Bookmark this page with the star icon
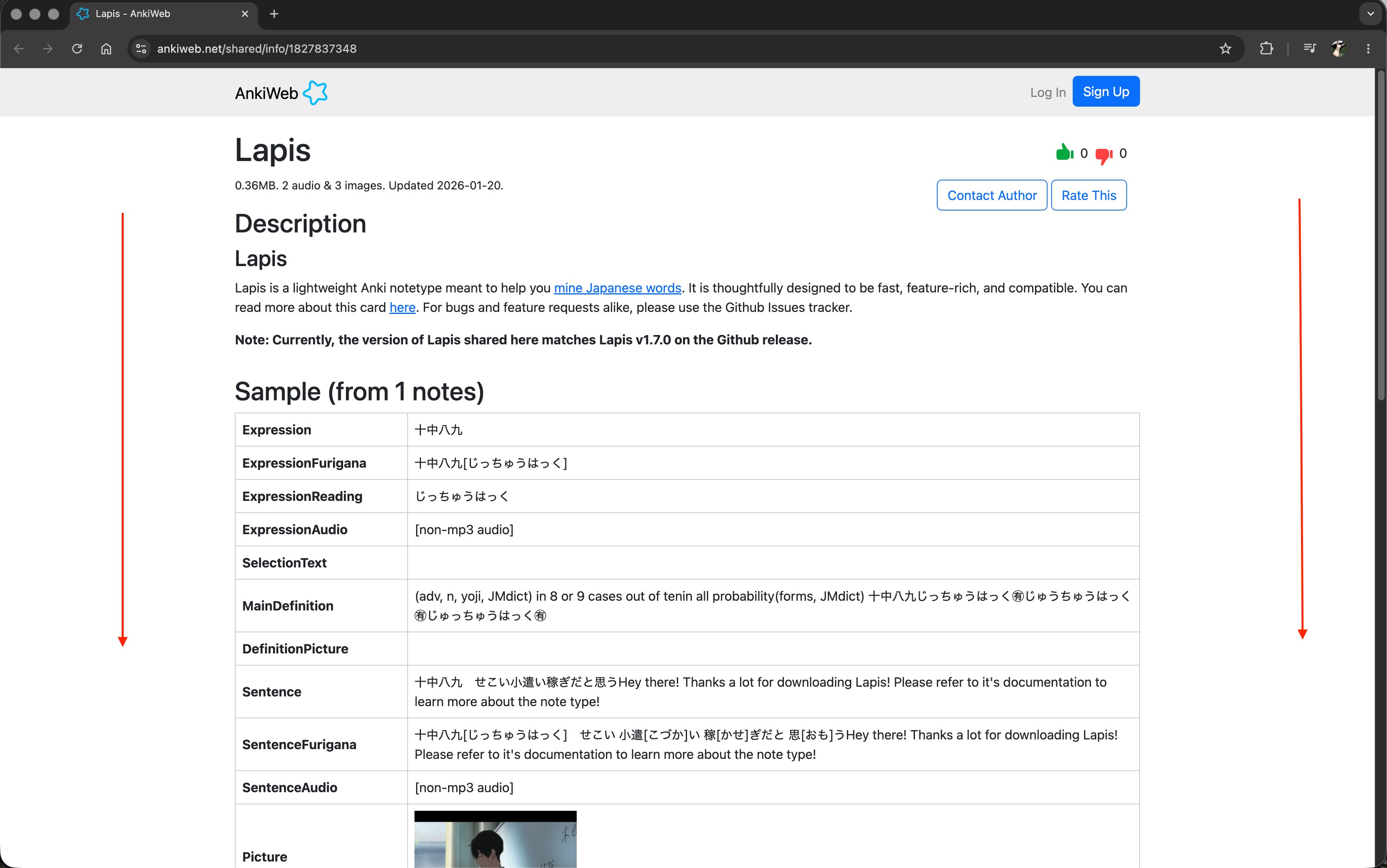The height and width of the screenshot is (868, 1387). coord(1225,49)
